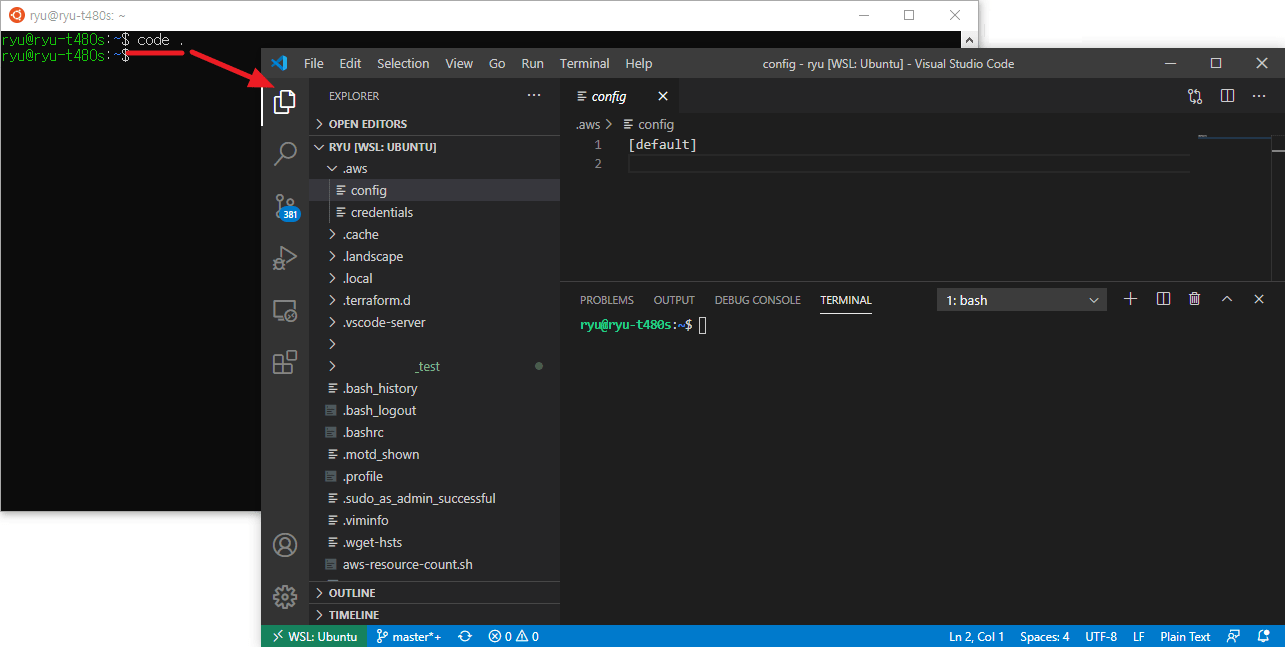Change language mode via Plain Text
The image size is (1285, 647).
[x=1185, y=636]
